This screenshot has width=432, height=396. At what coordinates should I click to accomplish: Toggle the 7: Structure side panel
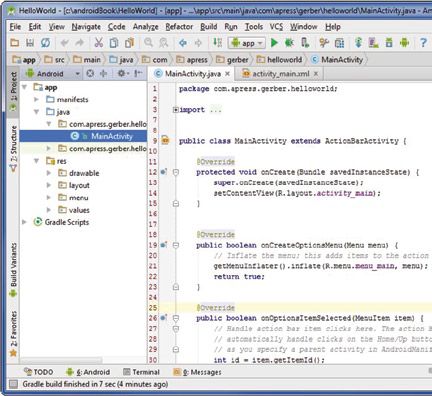coord(13,149)
